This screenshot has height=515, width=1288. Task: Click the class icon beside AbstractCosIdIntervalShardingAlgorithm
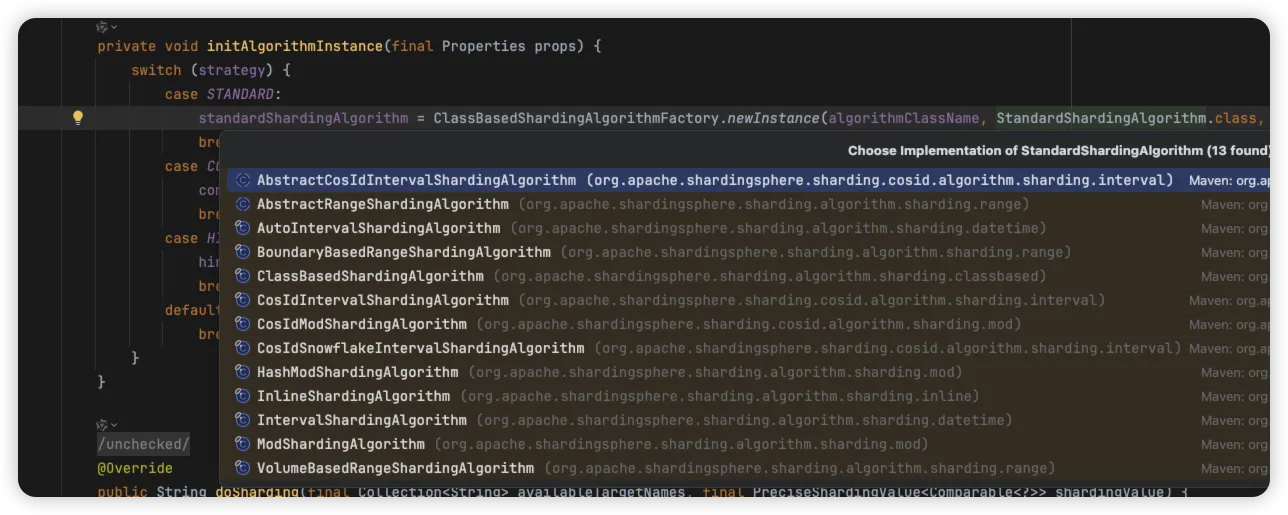[x=242, y=181]
